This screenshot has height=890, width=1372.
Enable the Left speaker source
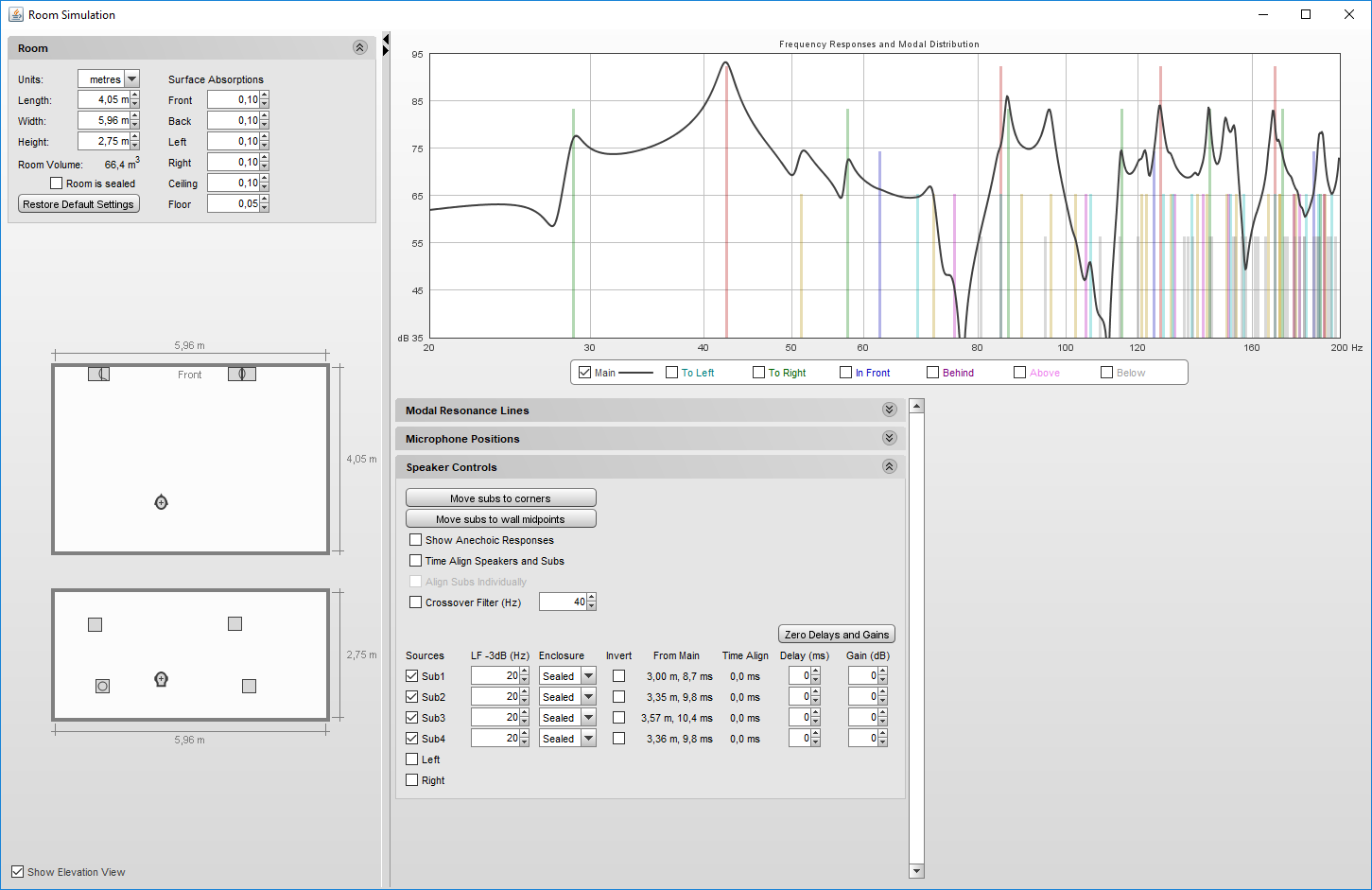pyautogui.click(x=411, y=759)
